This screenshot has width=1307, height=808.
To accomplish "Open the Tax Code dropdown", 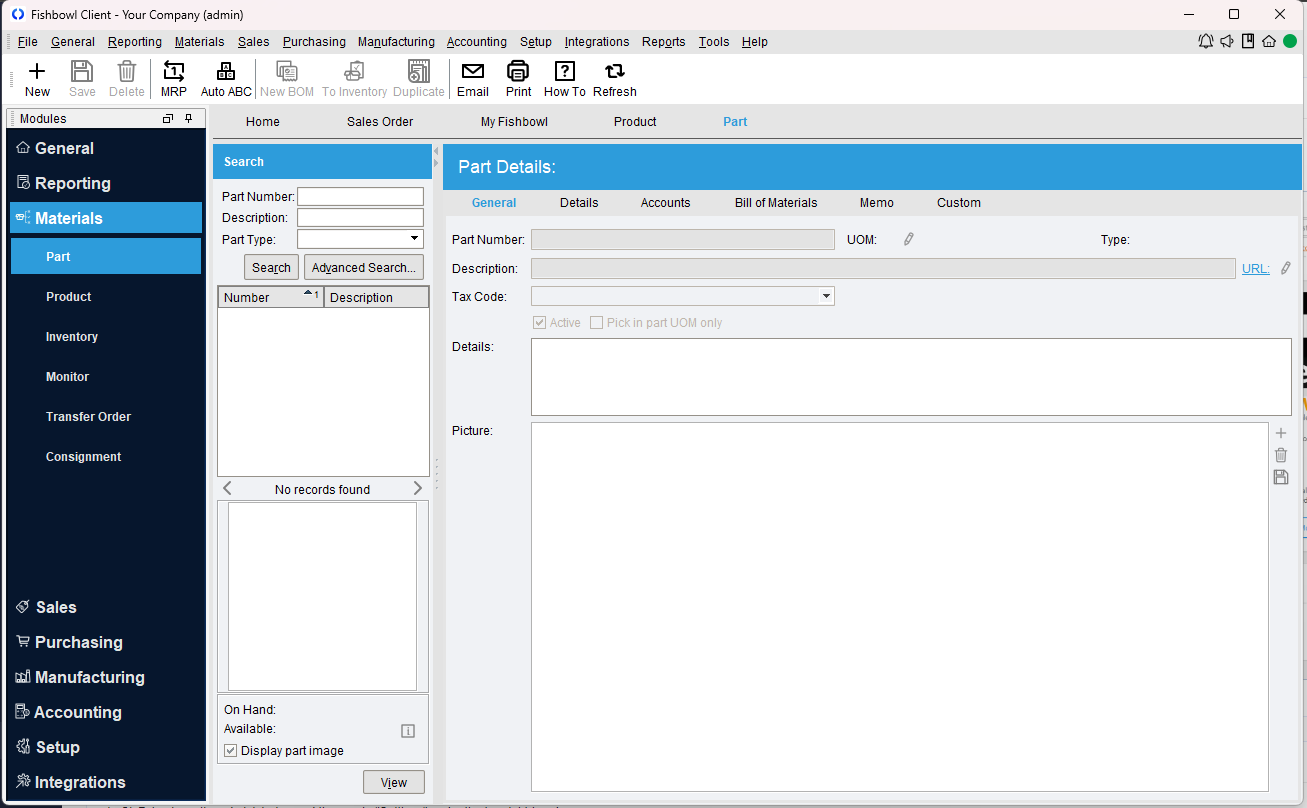I will click(826, 296).
